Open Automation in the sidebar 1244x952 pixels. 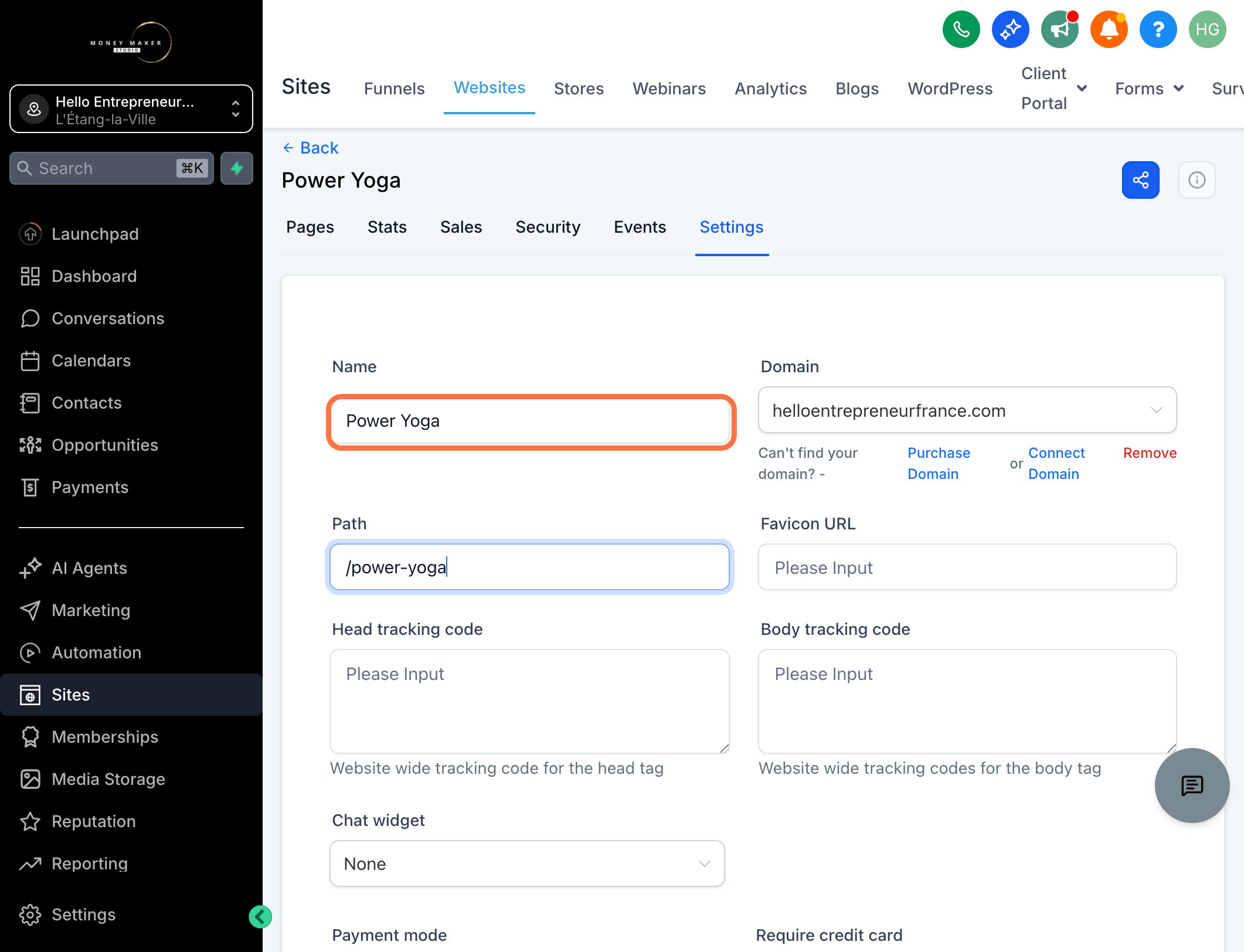pos(131,652)
